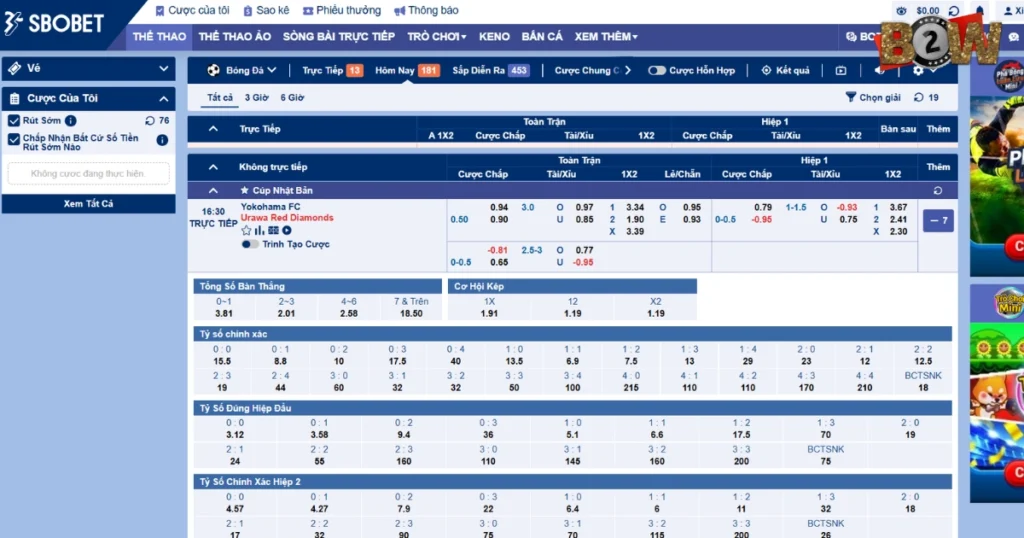Select the Tất cả time filter
The height and width of the screenshot is (538, 1024).
(219, 97)
